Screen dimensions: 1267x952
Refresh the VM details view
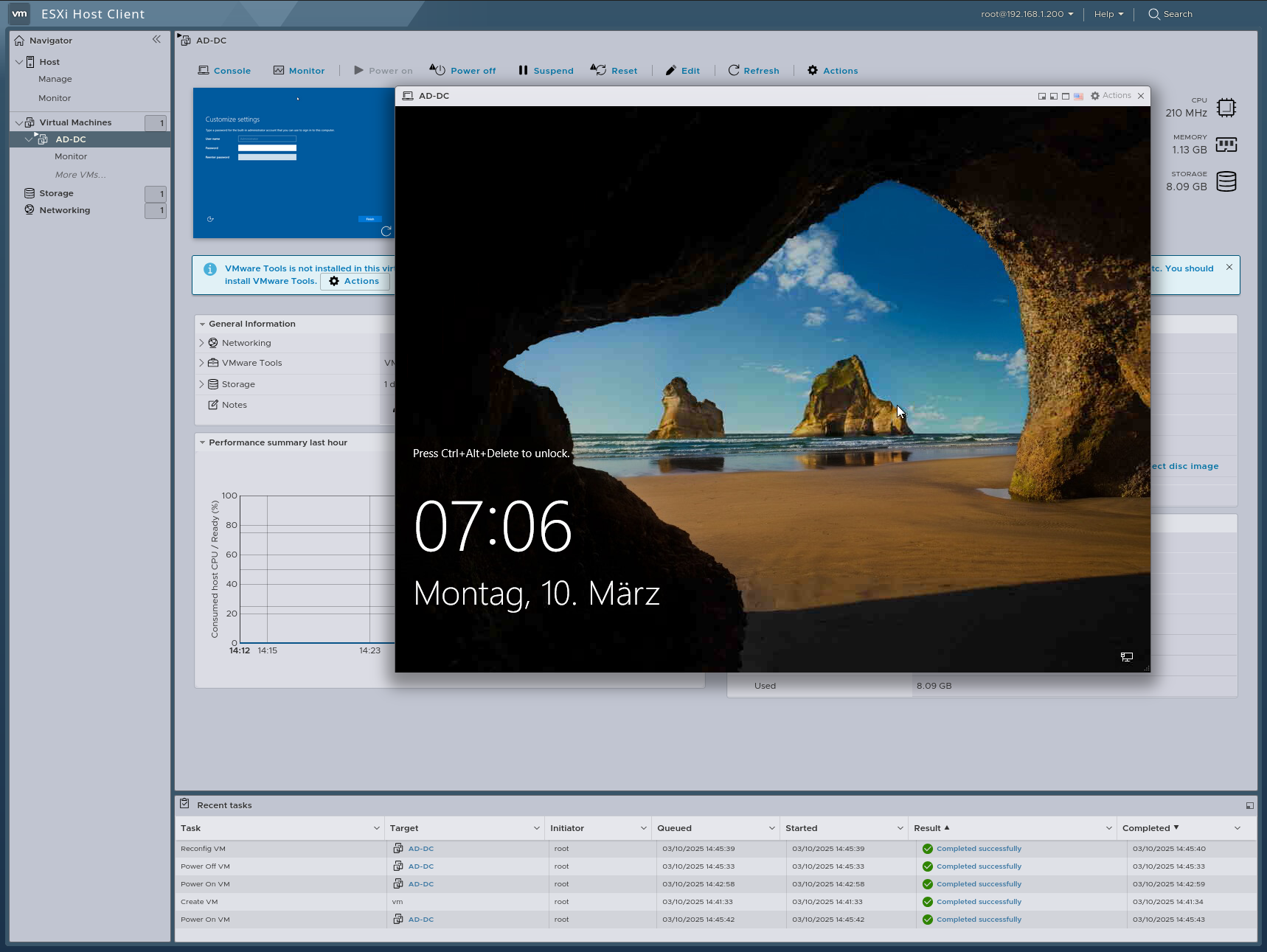(x=754, y=70)
